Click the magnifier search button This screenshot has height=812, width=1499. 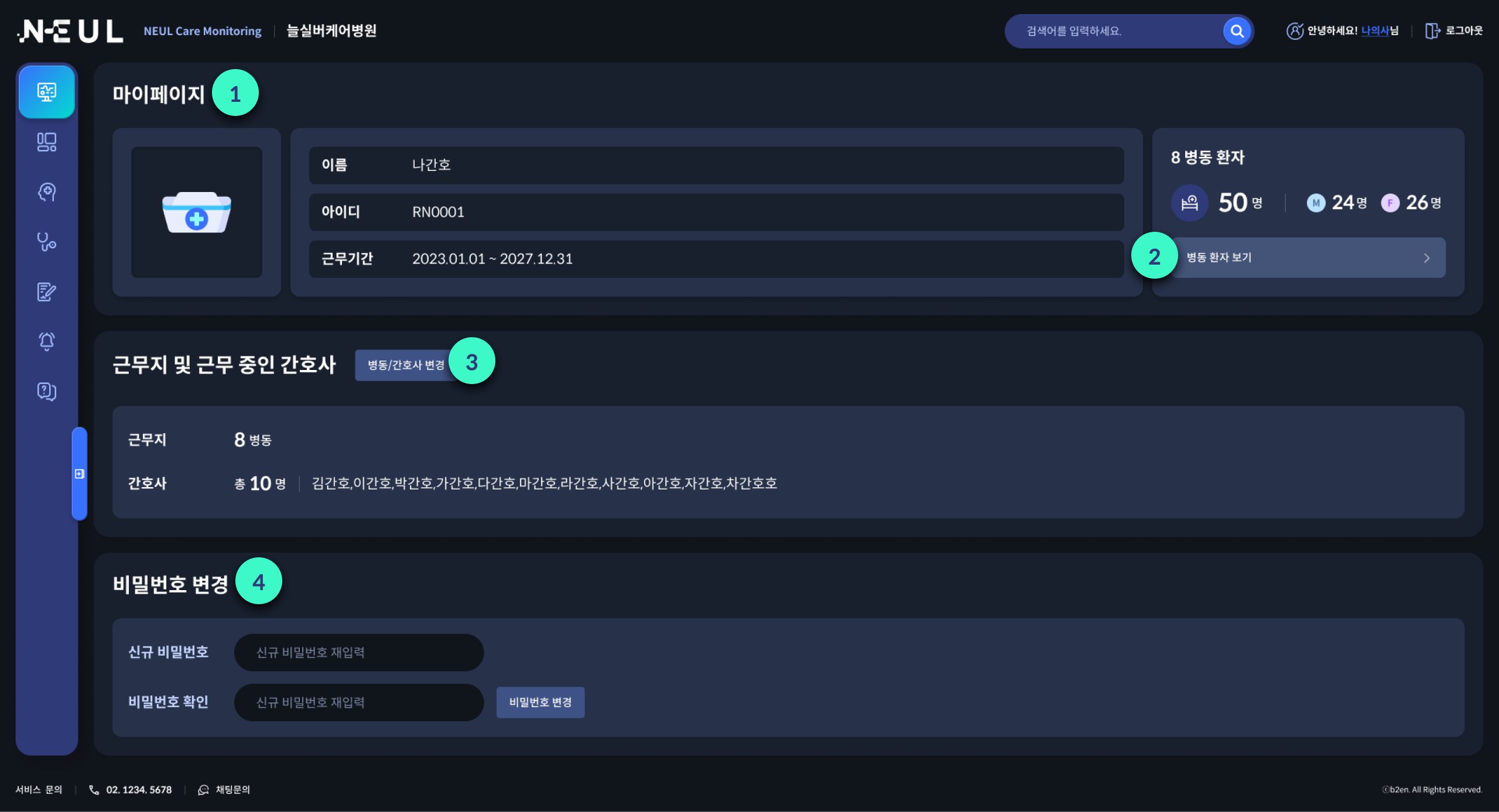[1237, 31]
